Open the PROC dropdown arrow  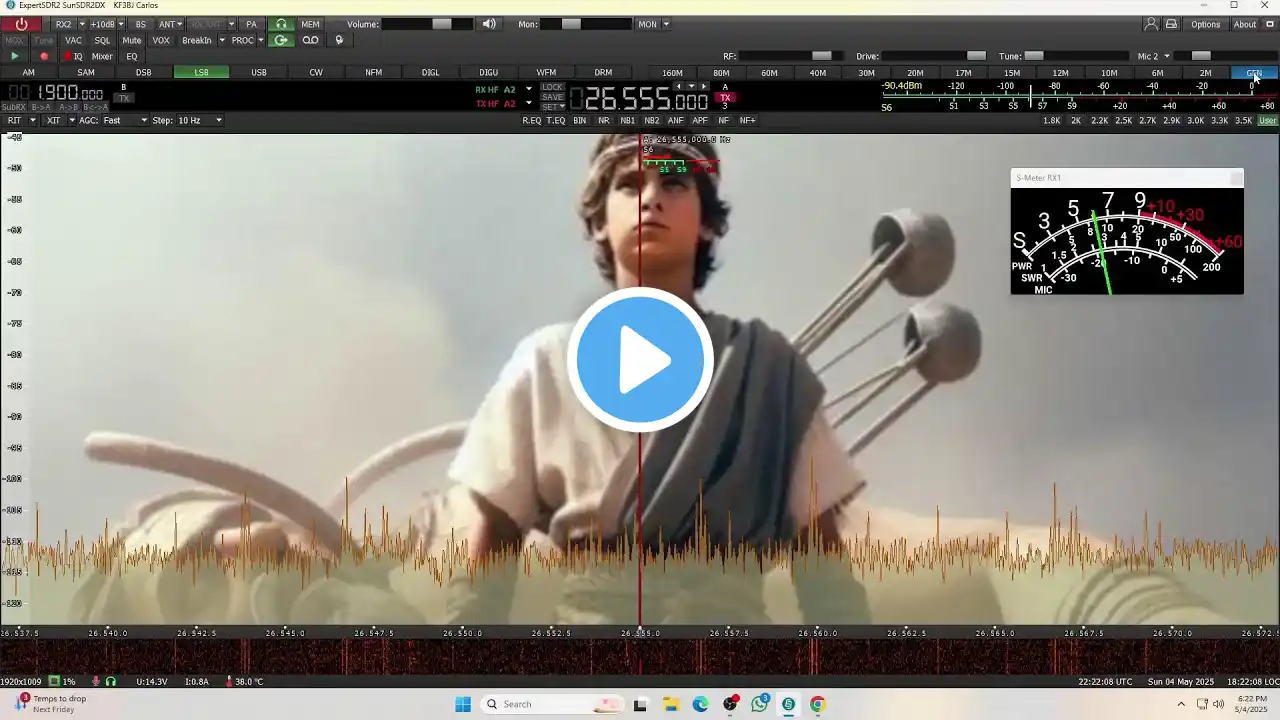(x=260, y=40)
